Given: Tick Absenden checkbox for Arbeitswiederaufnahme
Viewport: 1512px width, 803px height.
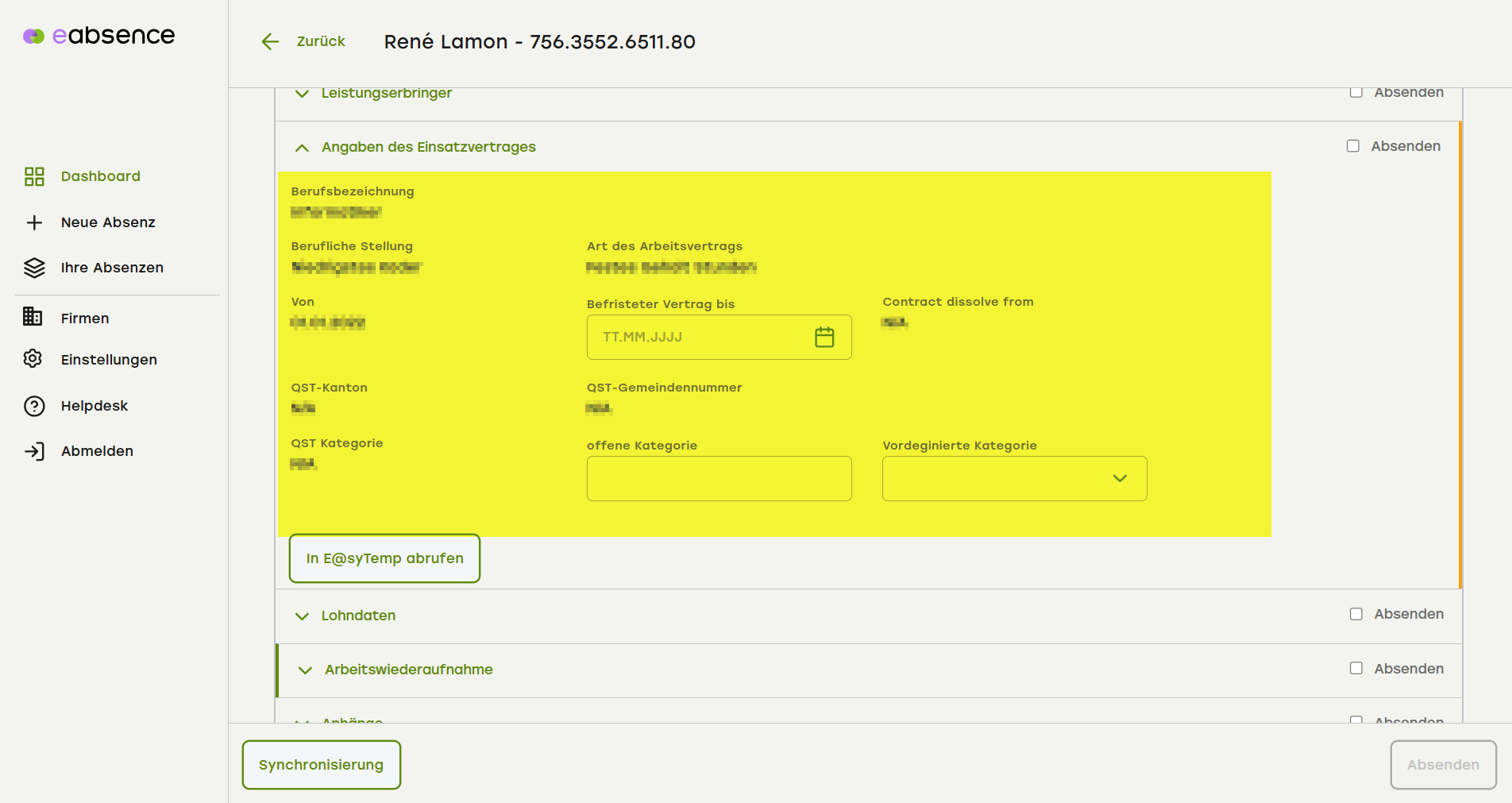Looking at the screenshot, I should [x=1356, y=669].
